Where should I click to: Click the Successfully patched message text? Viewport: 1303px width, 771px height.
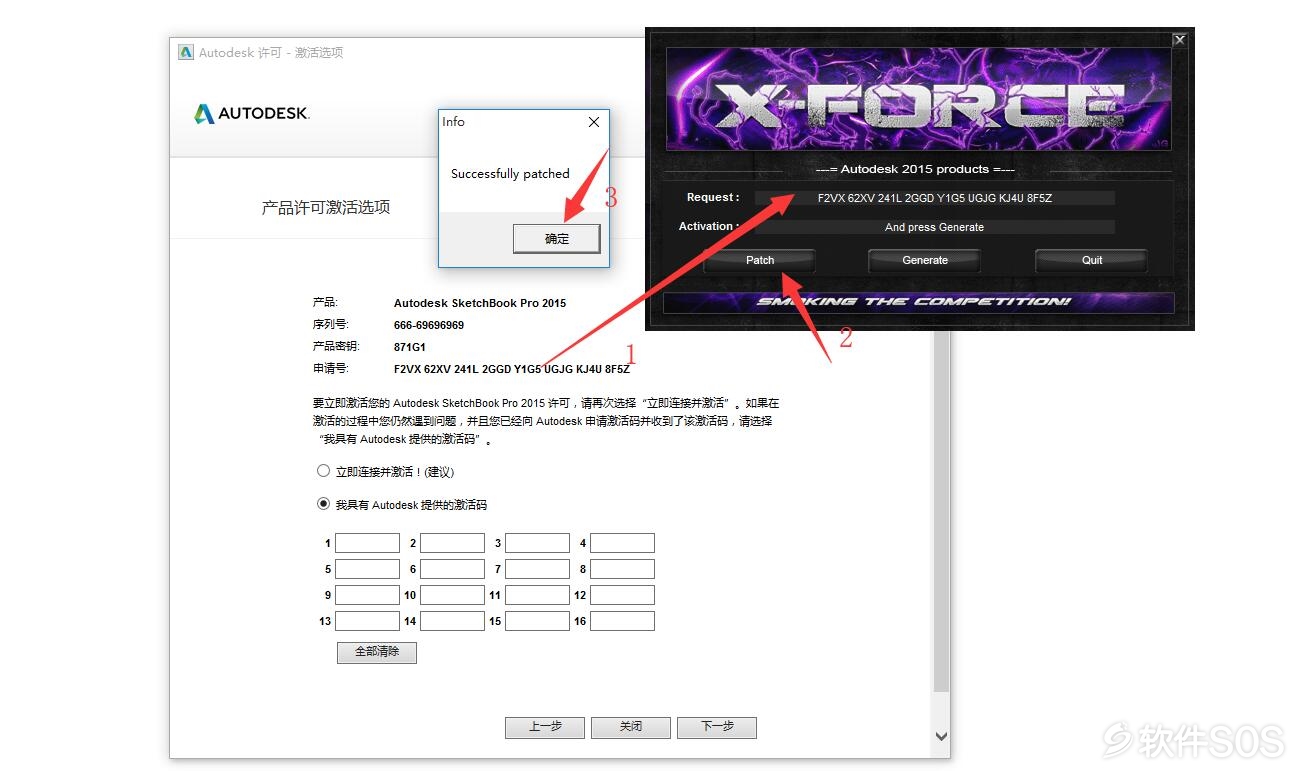[510, 174]
